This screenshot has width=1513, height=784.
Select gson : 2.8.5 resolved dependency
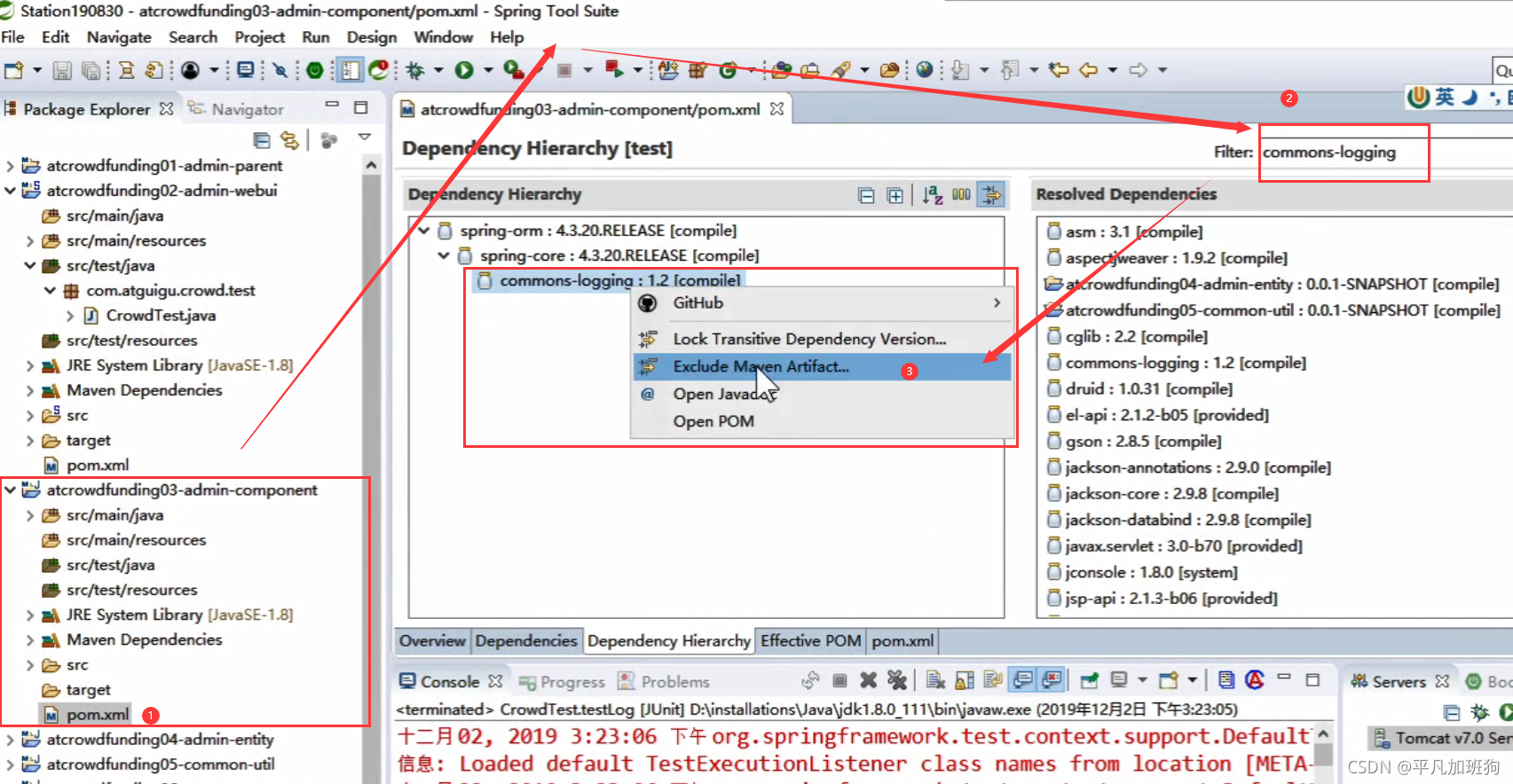pos(1134,441)
